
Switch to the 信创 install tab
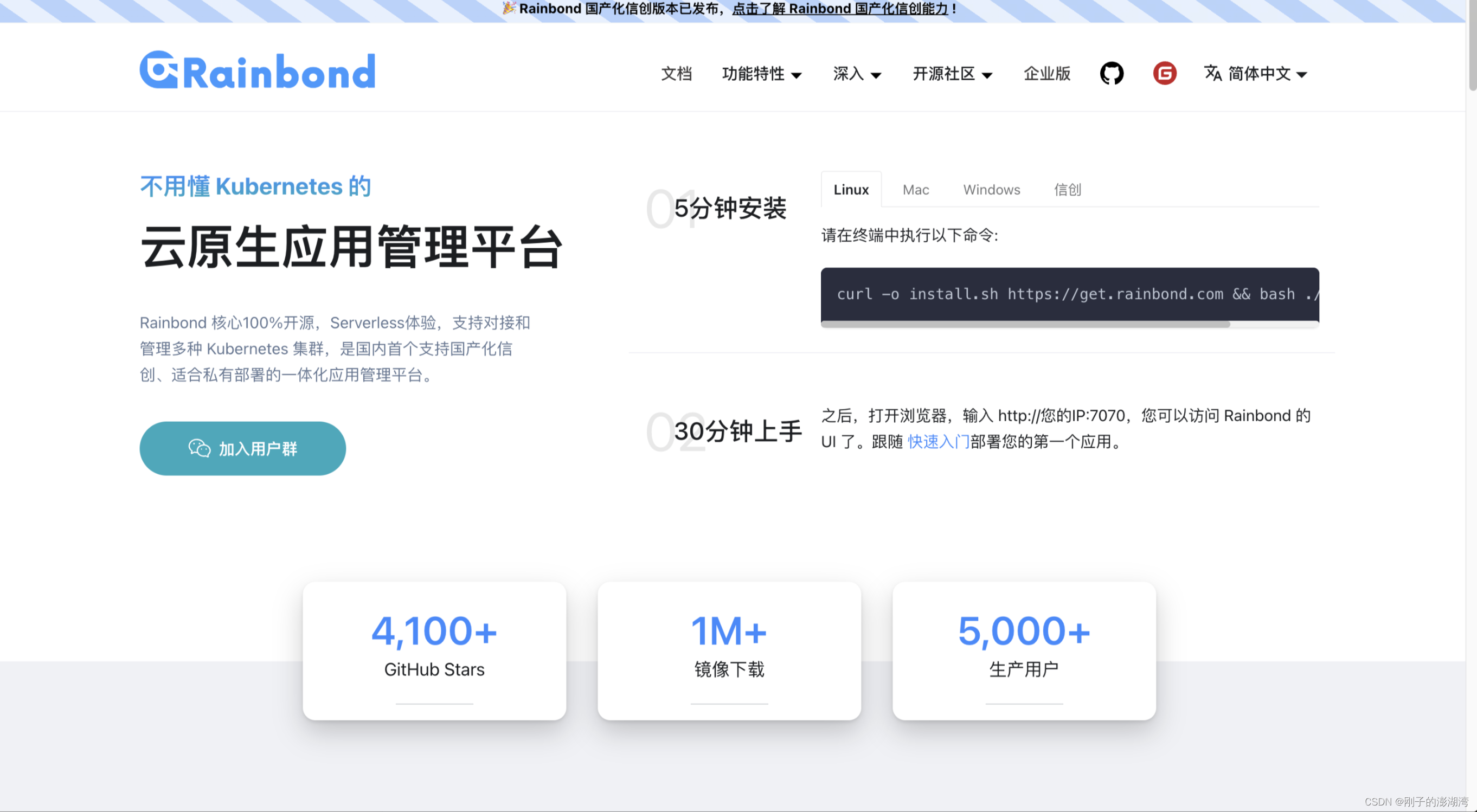point(1067,190)
